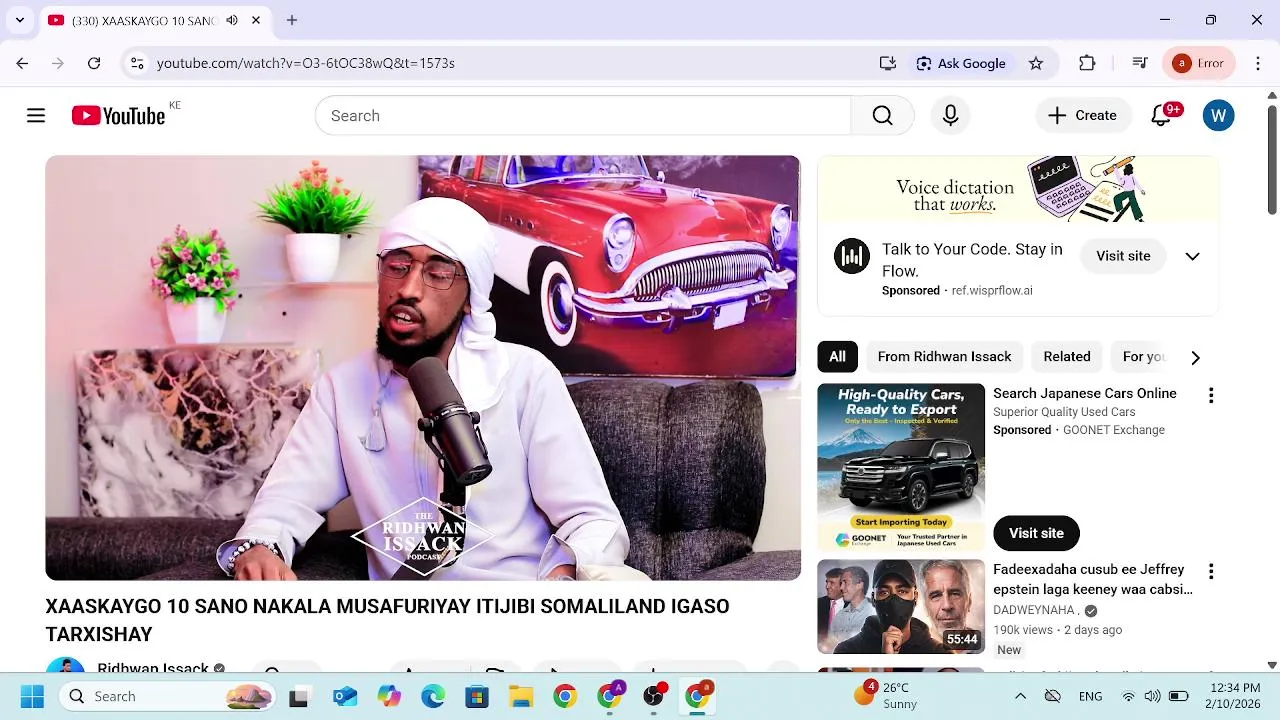Viewport: 1280px width, 720px height.
Task: Go to the YouTube home logo
Action: 118,116
